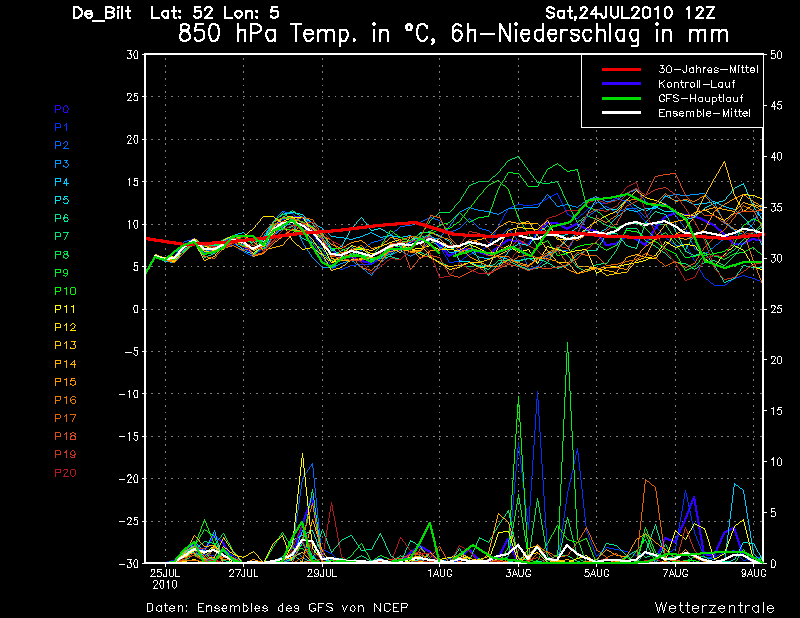
Task: Click the P0 ensemble member label
Action: (62, 109)
